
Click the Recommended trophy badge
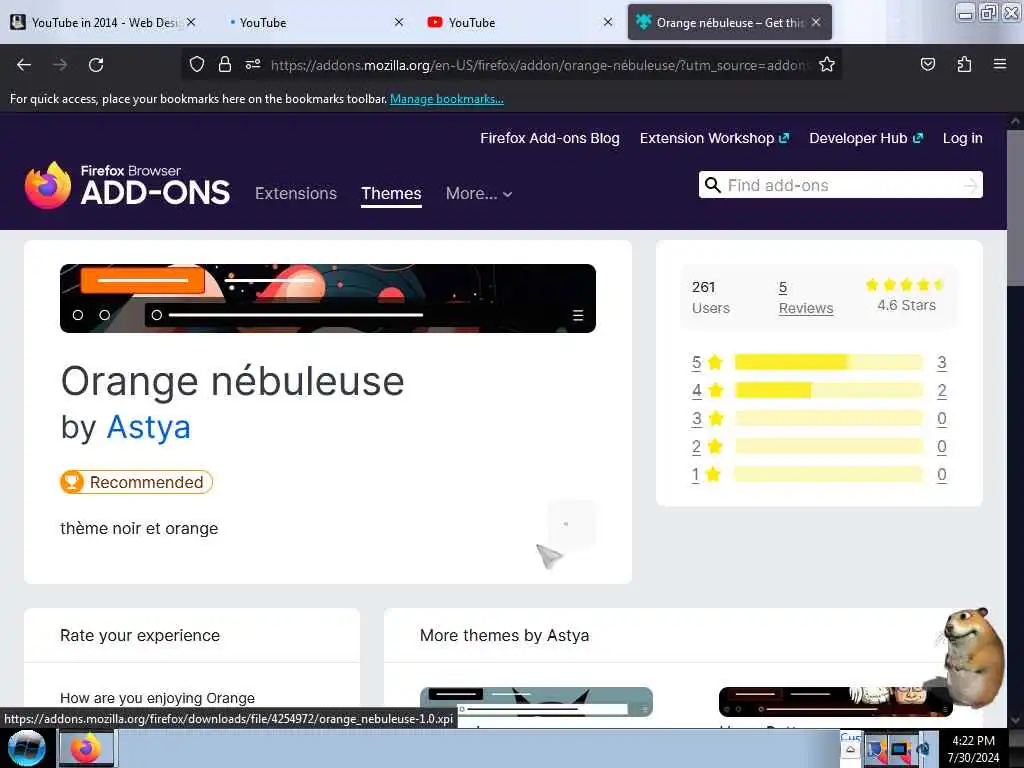pos(136,482)
